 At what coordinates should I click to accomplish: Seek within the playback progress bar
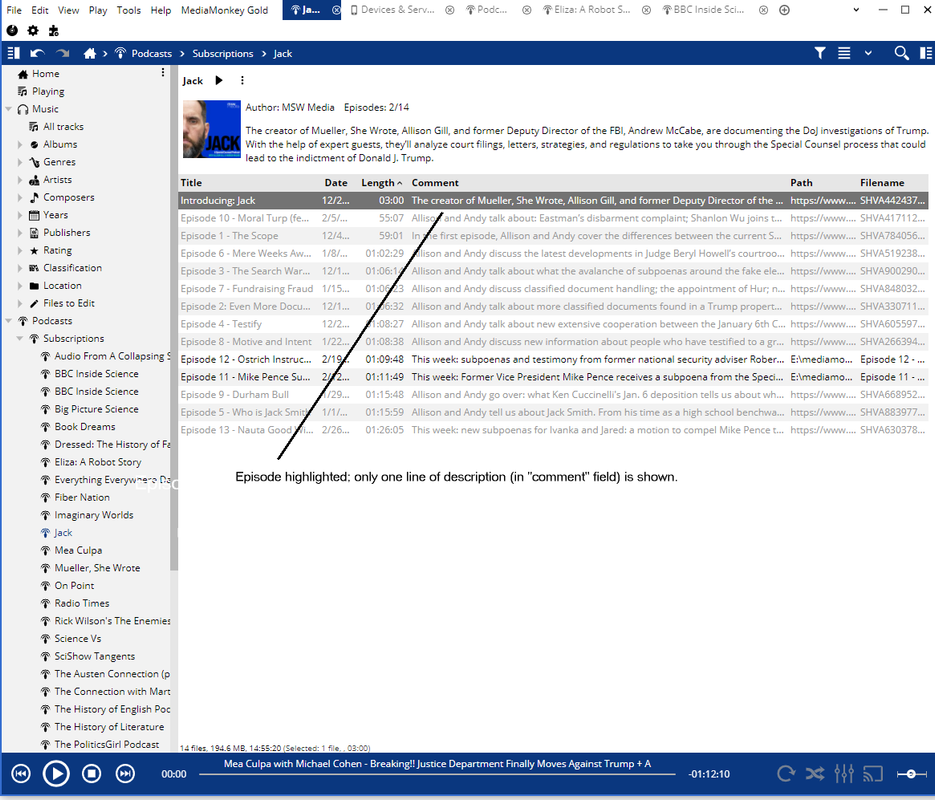click(x=437, y=774)
